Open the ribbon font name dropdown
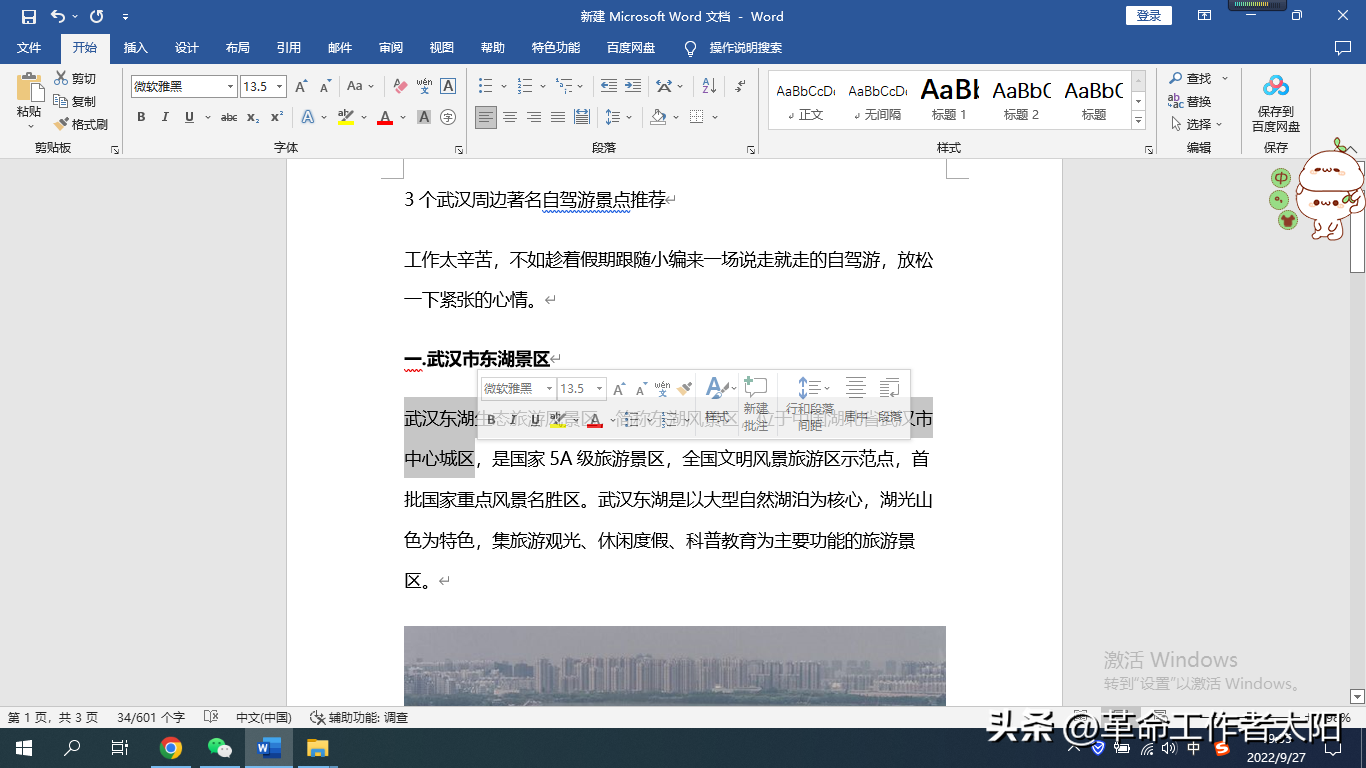1366x768 pixels. tap(230, 87)
